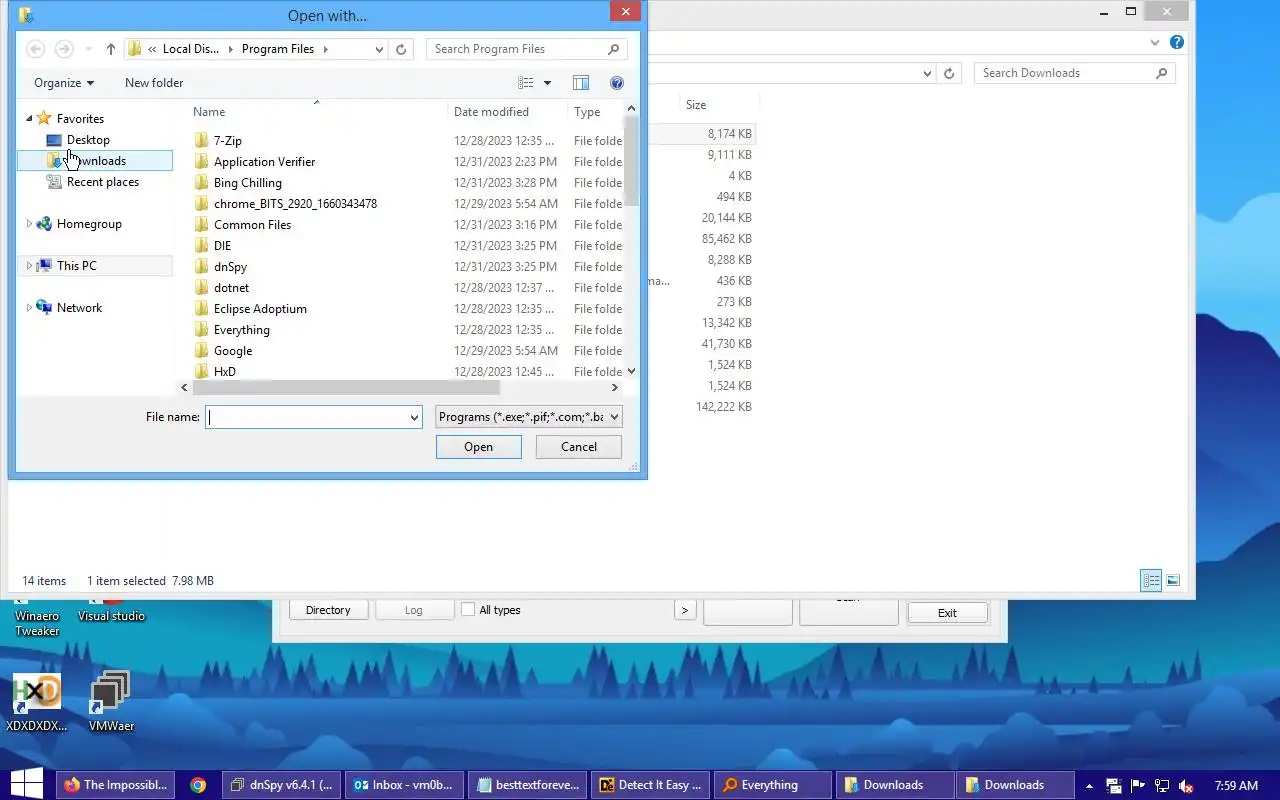1280x800 pixels.
Task: Open the change view icon in dialog
Action: click(x=526, y=83)
